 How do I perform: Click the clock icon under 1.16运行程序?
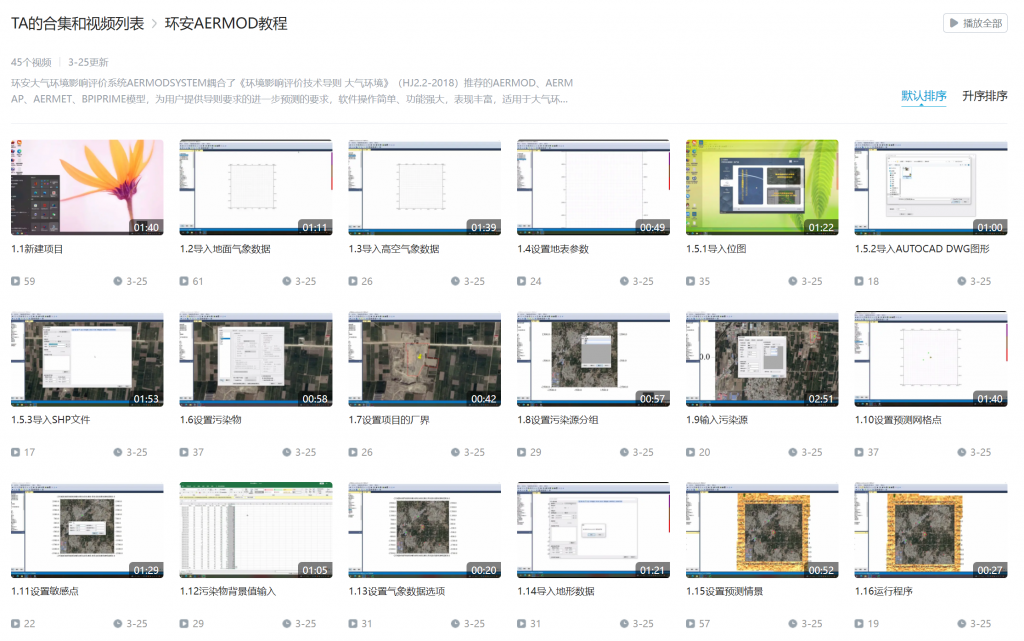tap(963, 624)
